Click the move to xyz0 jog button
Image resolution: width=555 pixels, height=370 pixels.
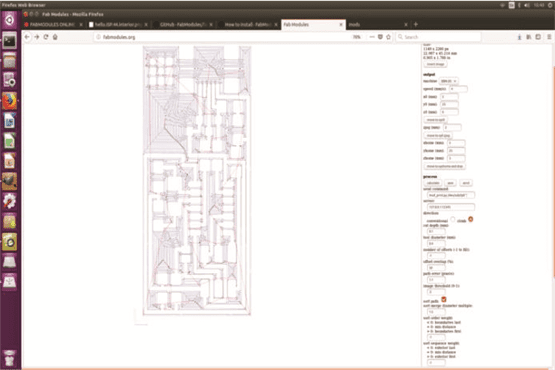coord(438,135)
